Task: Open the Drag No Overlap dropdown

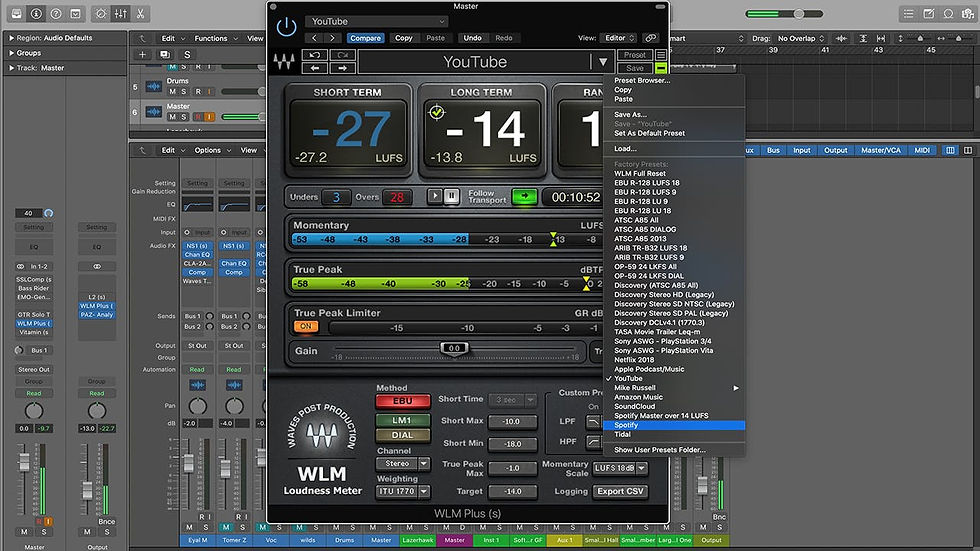Action: pyautogui.click(x=801, y=39)
